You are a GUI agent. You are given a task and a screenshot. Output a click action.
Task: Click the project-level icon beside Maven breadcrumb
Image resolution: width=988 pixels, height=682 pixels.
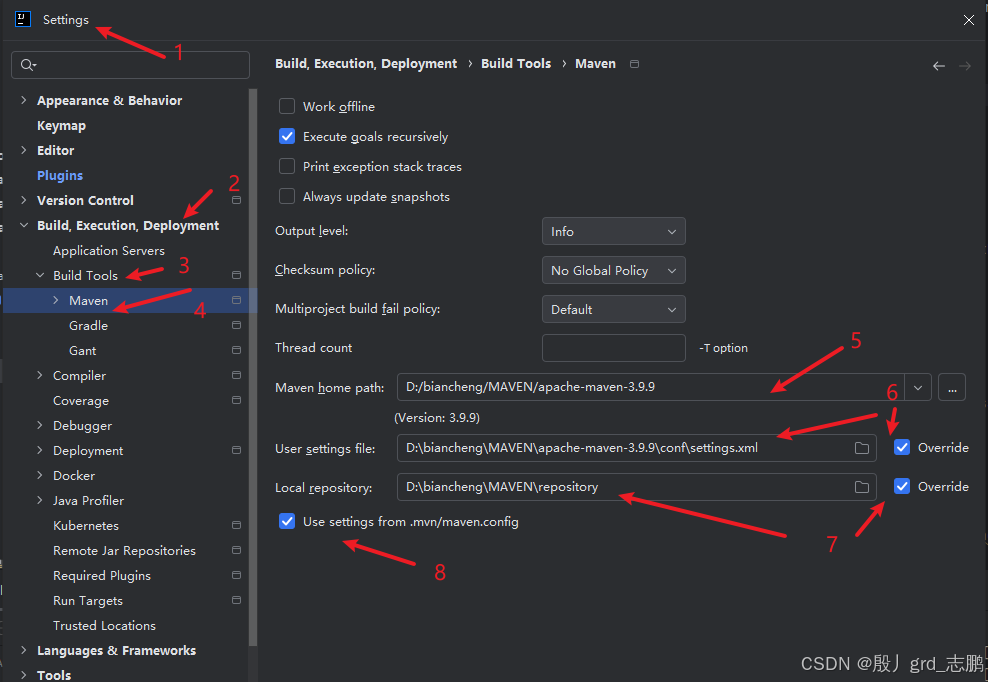635,64
